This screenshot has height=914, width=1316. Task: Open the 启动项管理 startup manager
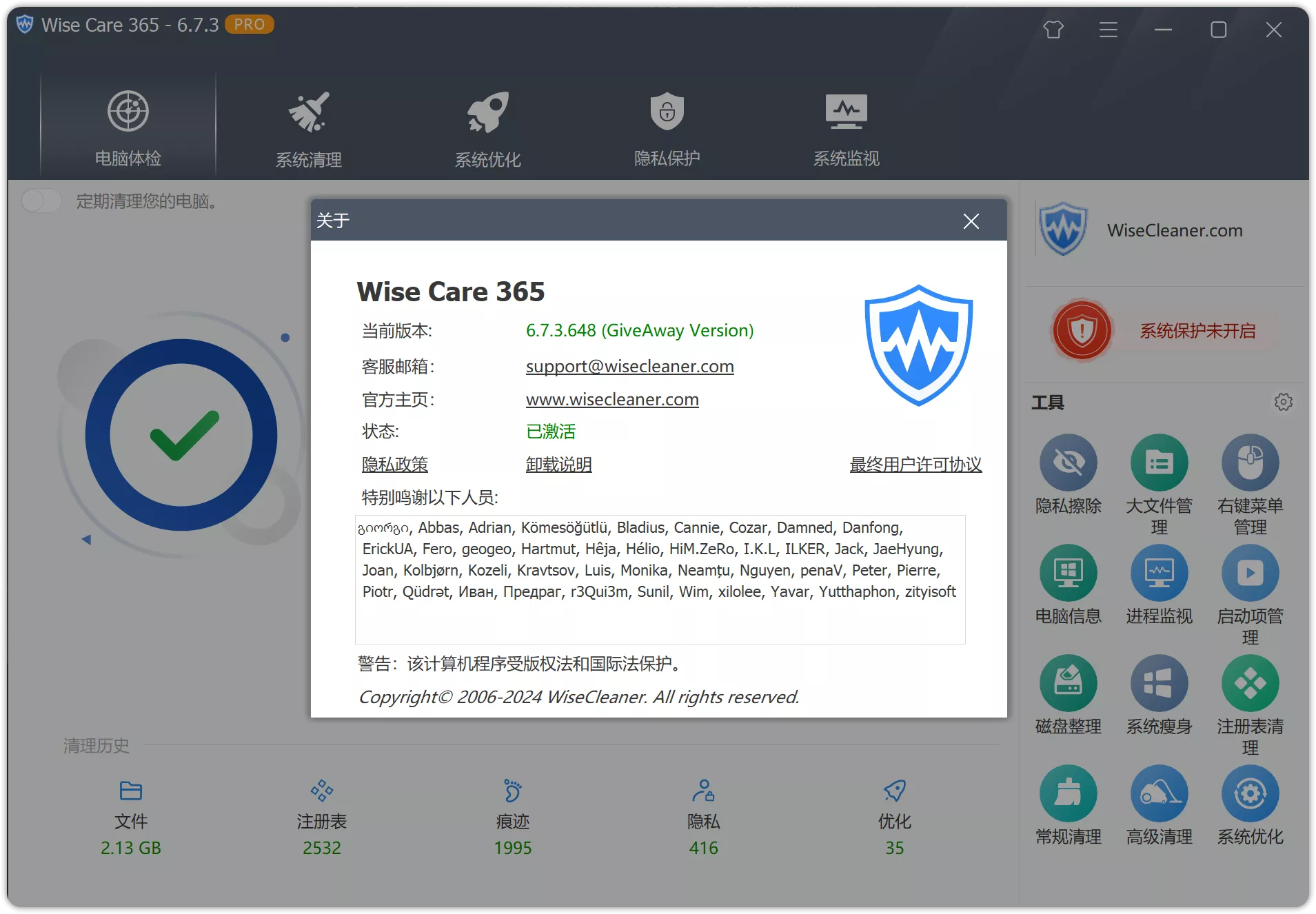point(1250,573)
